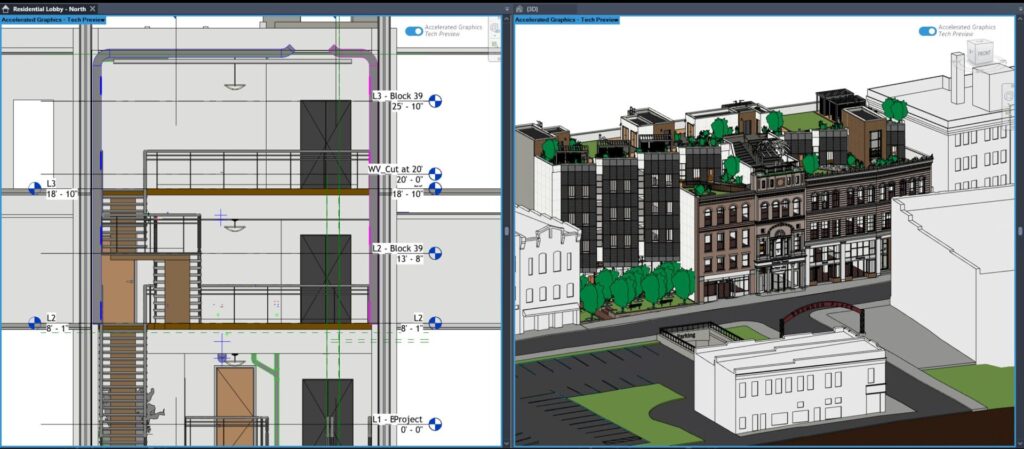Click the FRONT face of the ViewCube
Screen dimensions: 1024x449
(x=984, y=52)
